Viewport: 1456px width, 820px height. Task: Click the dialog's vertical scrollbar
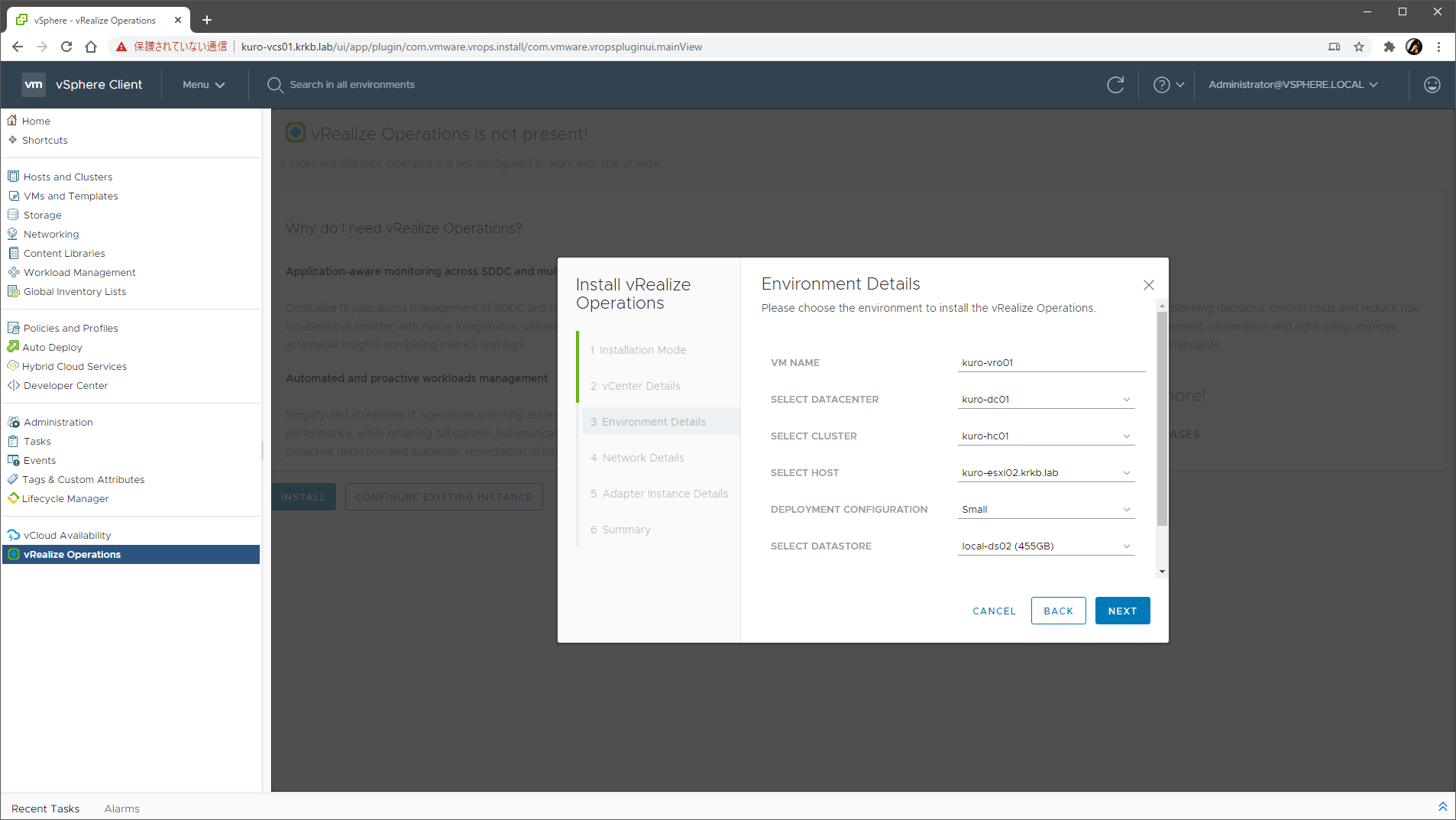coord(1162,420)
